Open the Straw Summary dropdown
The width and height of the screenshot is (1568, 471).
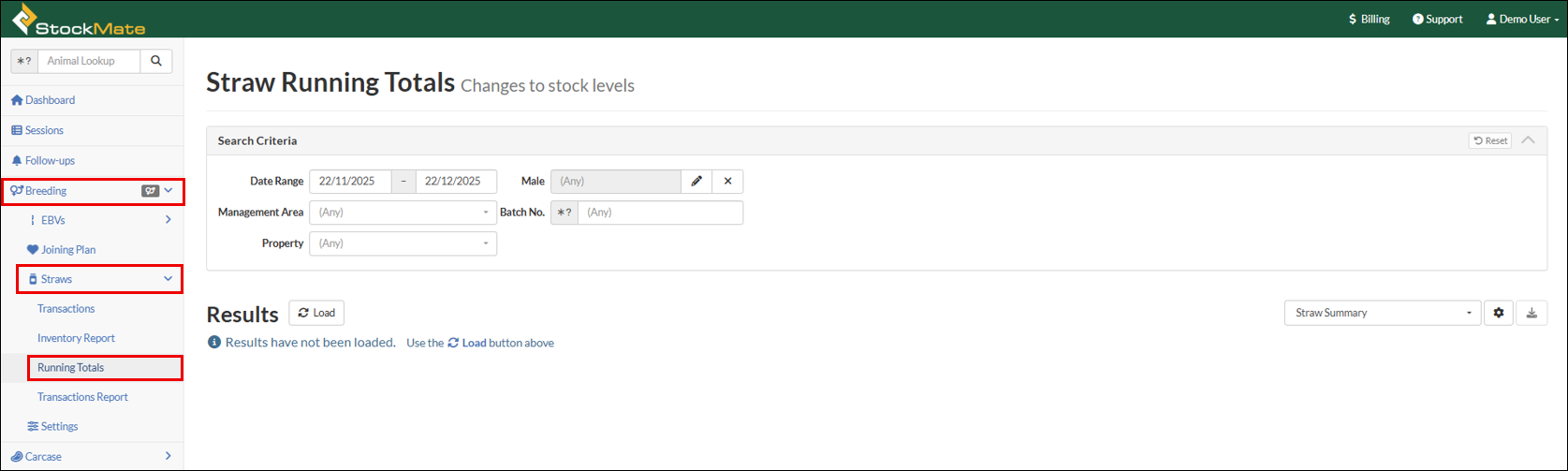[1382, 313]
